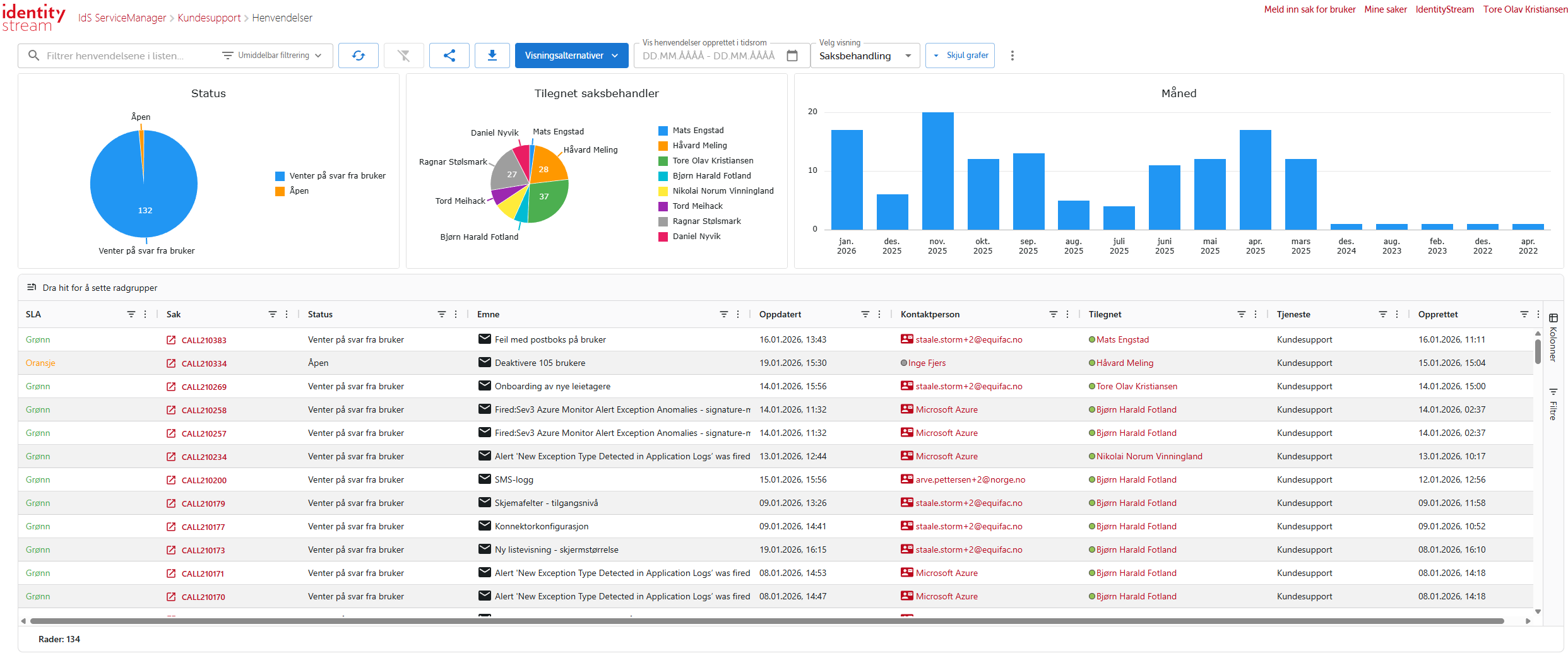Toggle the Åpen legend entry in Status chart
Viewport: 1568px width, 658px height.
299,191
